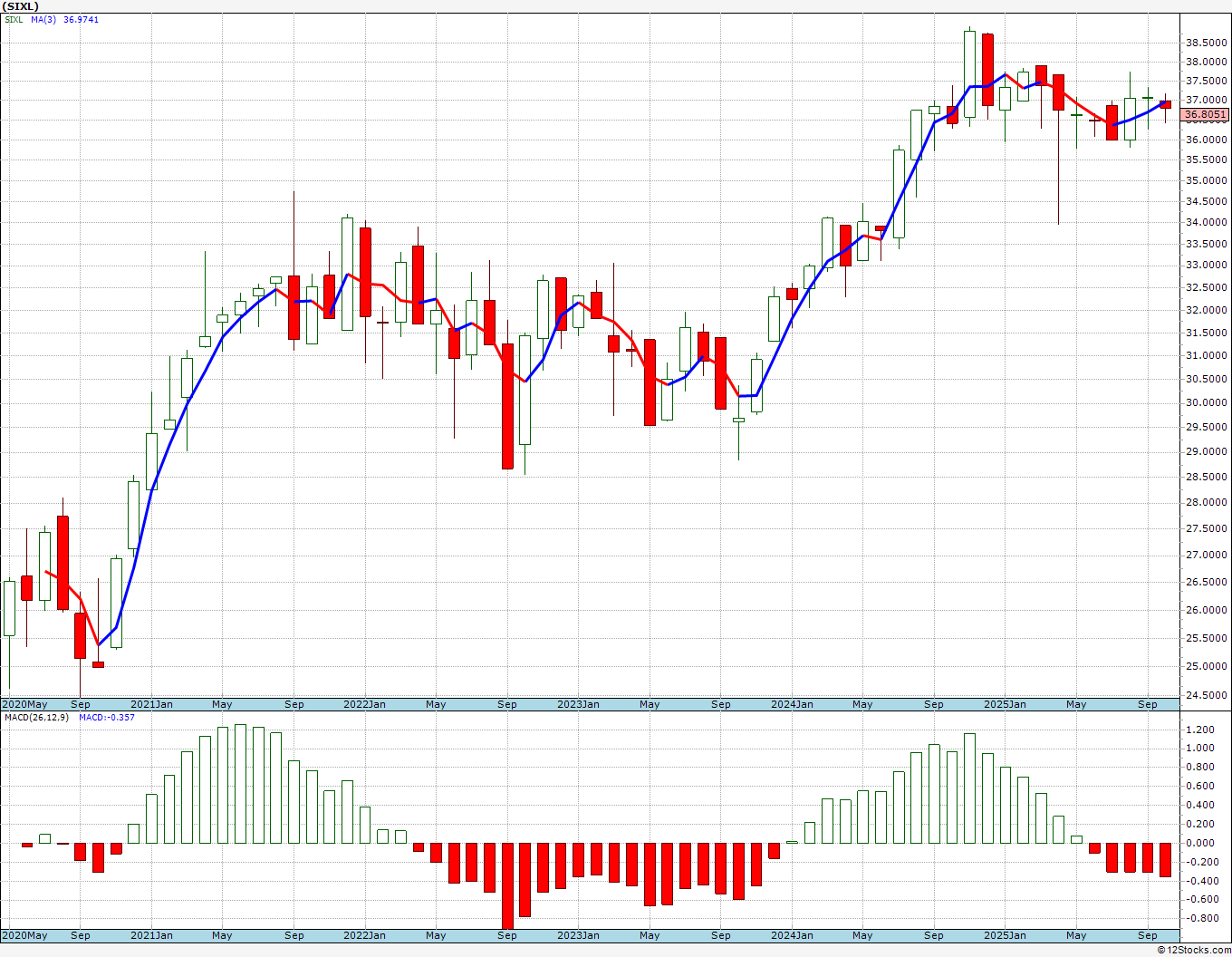Select the 33.5000 price axis label

(x=1206, y=244)
